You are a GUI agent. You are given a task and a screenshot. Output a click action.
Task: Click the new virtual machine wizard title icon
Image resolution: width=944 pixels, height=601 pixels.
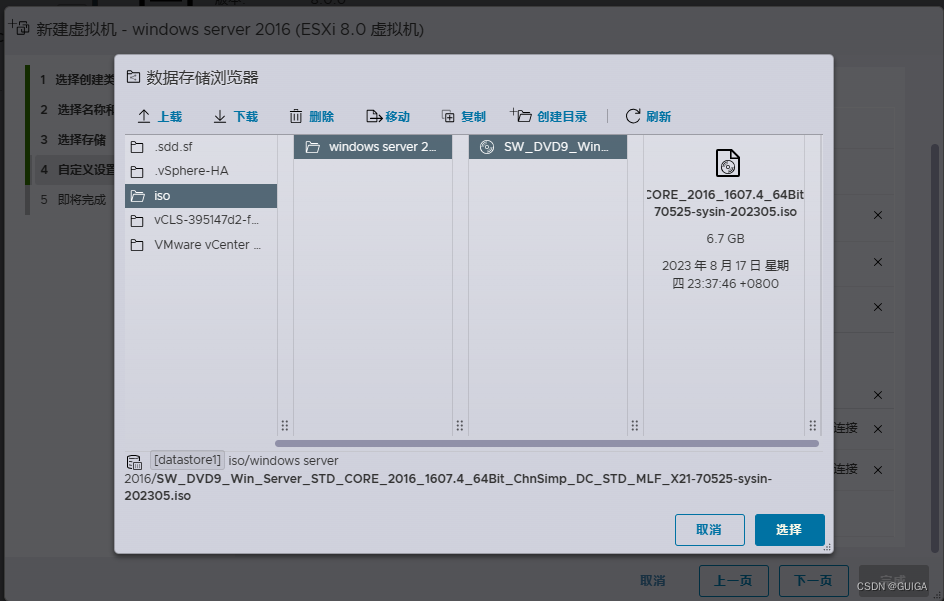coord(19,28)
